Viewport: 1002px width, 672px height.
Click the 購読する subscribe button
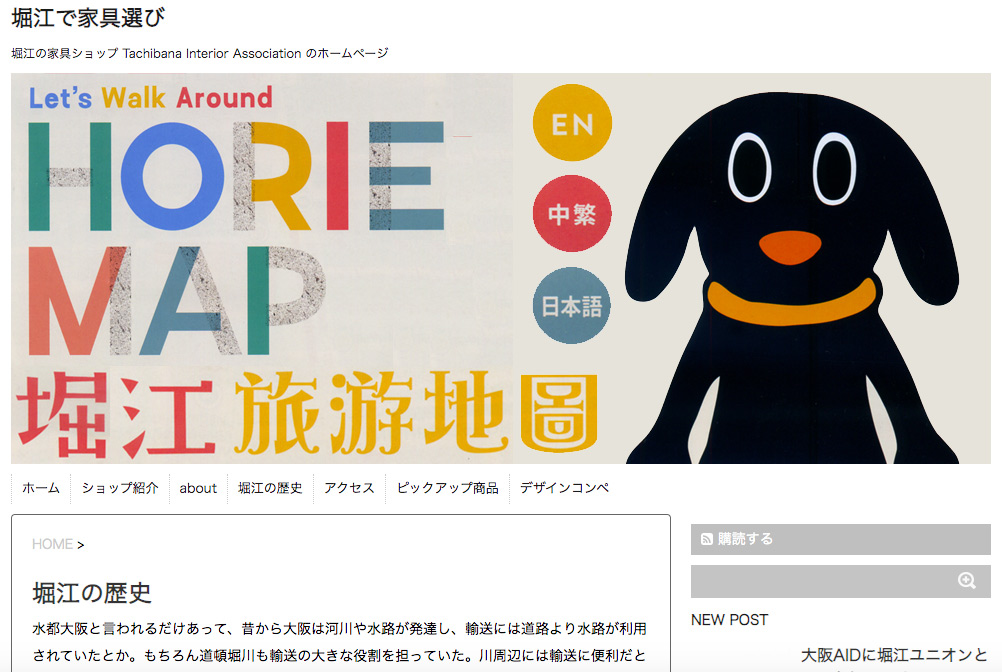pos(840,539)
